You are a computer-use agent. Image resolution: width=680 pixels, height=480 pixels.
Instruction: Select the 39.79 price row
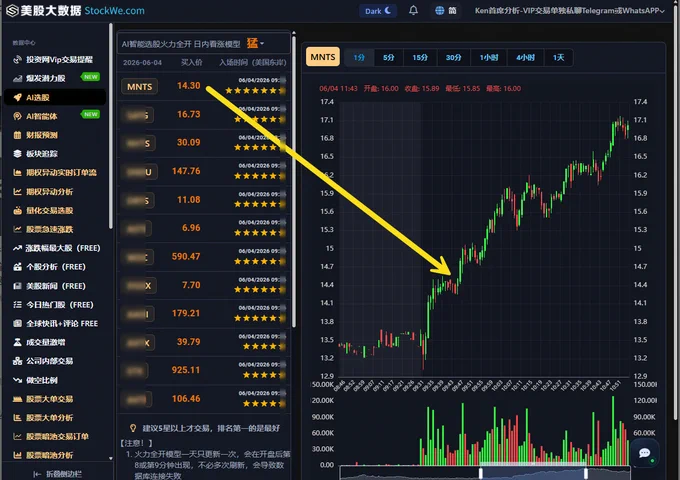204,342
